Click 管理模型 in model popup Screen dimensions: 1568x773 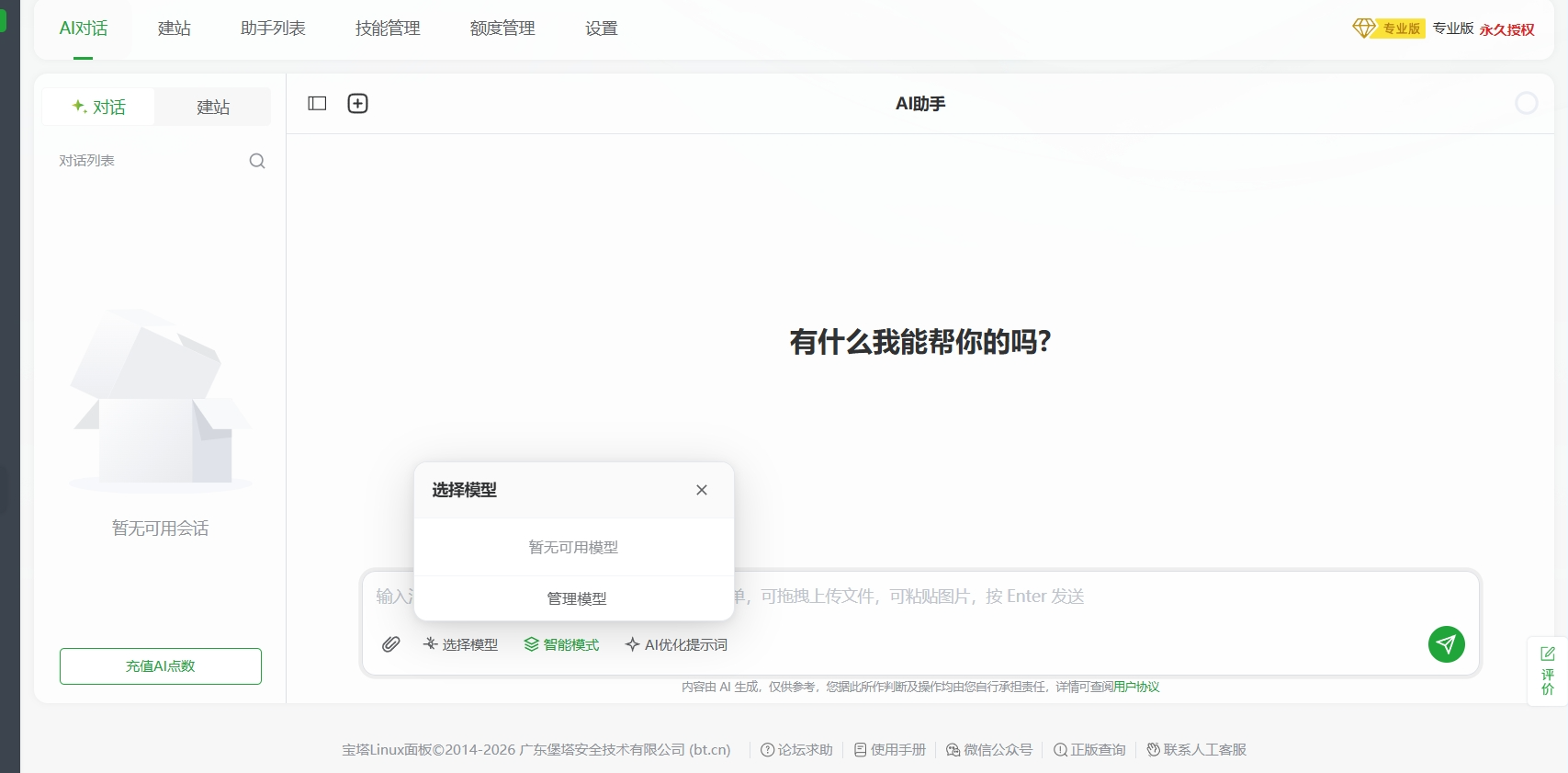click(x=577, y=598)
